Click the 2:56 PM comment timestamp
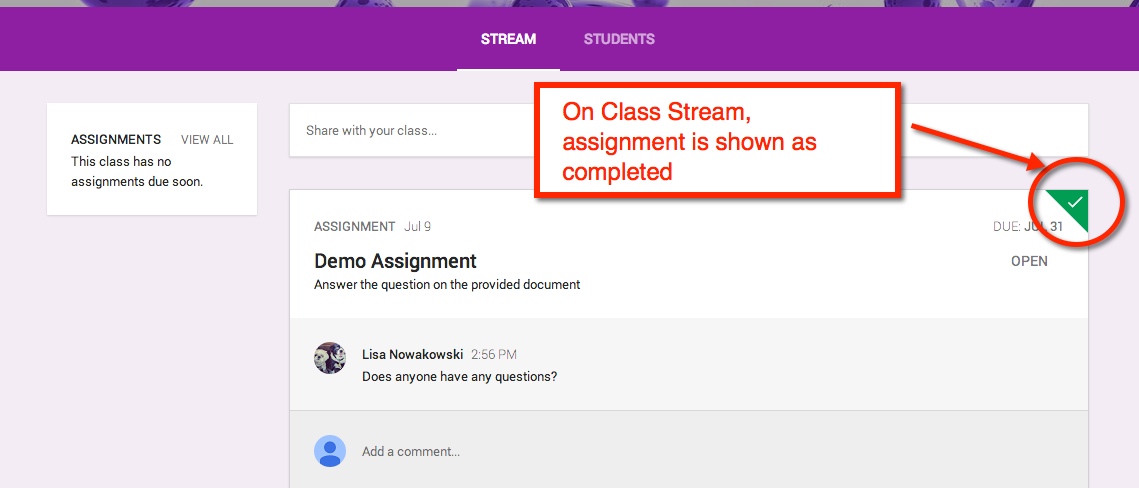 coord(494,355)
